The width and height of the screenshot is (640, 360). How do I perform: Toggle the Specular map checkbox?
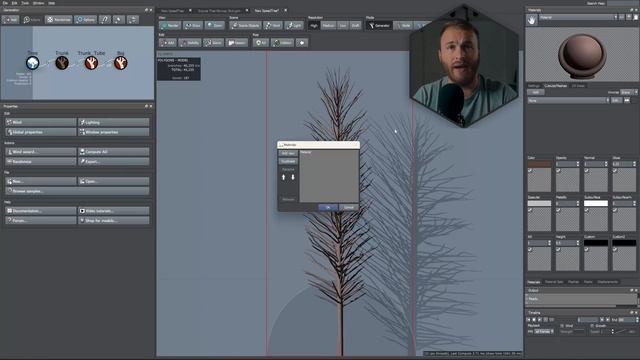(530, 210)
